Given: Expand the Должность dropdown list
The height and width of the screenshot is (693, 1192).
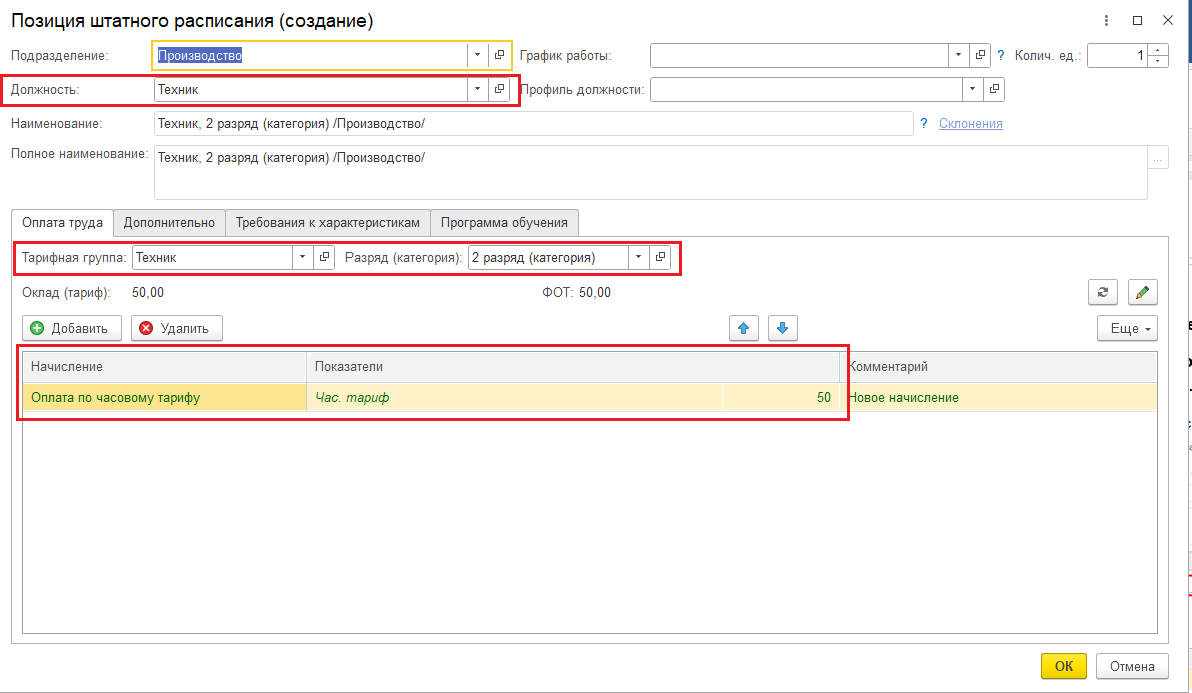Looking at the screenshot, I should point(477,90).
